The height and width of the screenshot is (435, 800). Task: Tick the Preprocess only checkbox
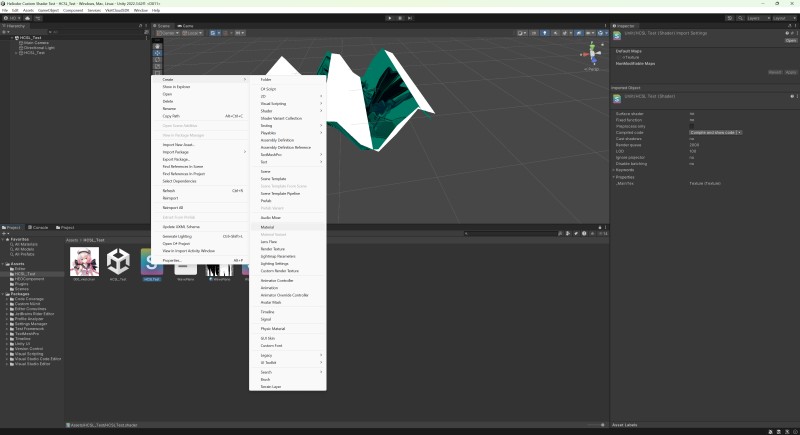click(692, 126)
